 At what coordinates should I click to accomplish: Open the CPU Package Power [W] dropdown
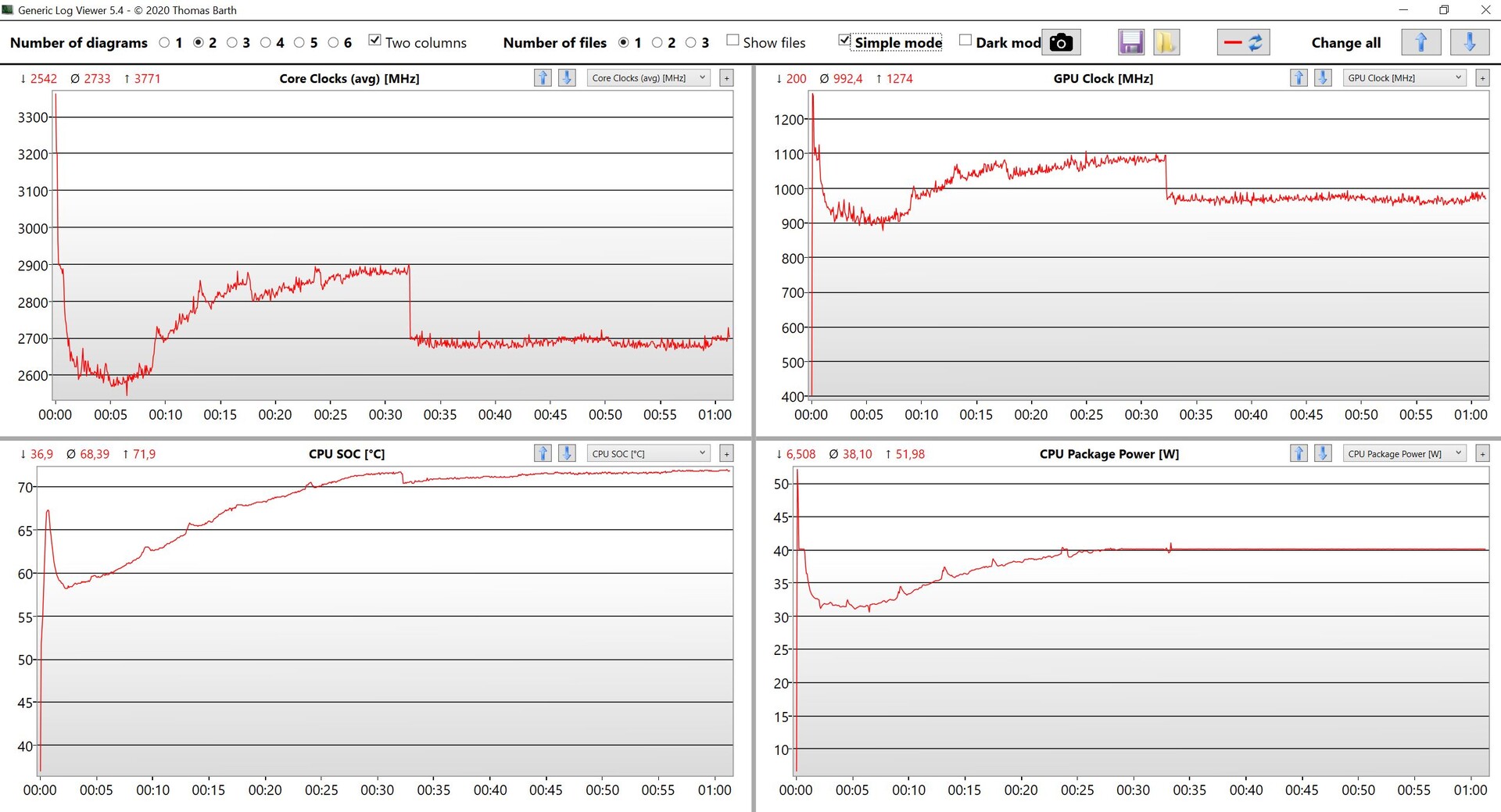click(x=1405, y=454)
